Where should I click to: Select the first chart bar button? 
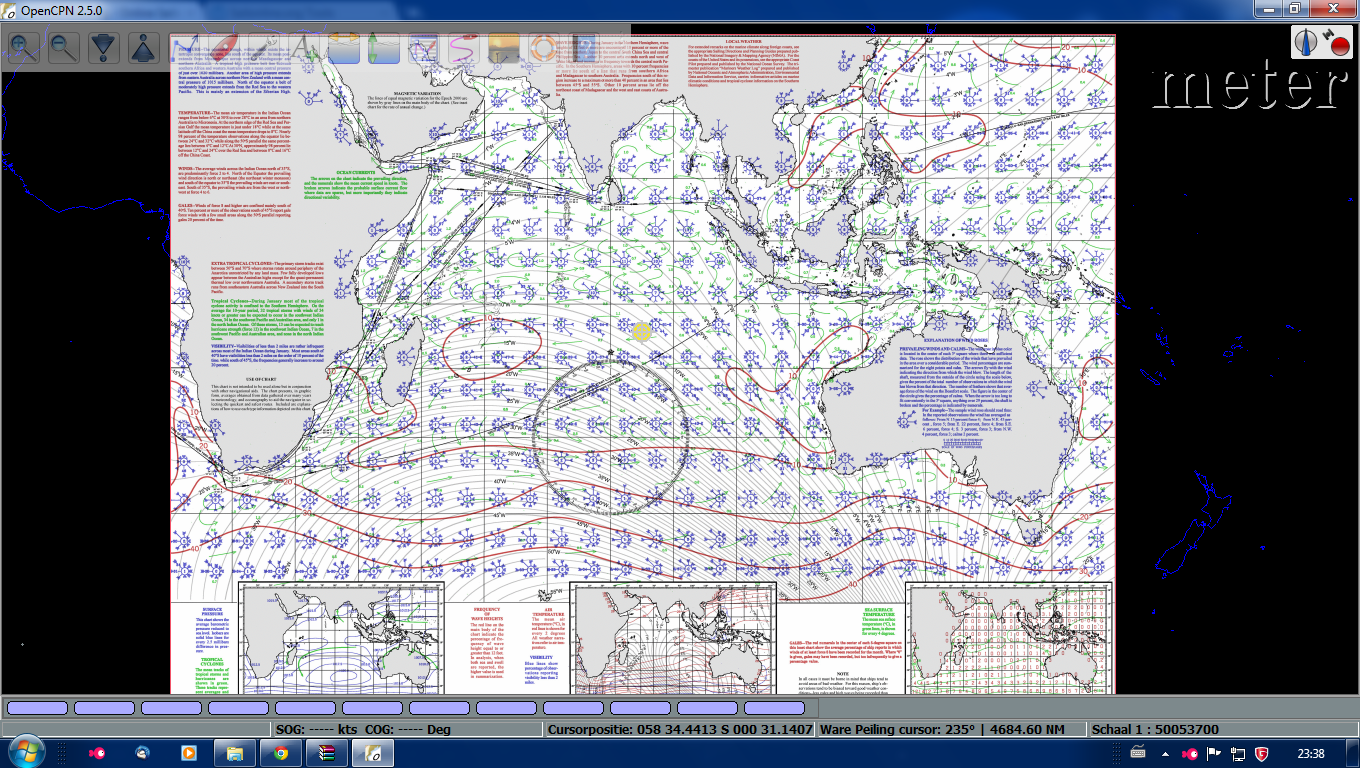click(x=37, y=708)
